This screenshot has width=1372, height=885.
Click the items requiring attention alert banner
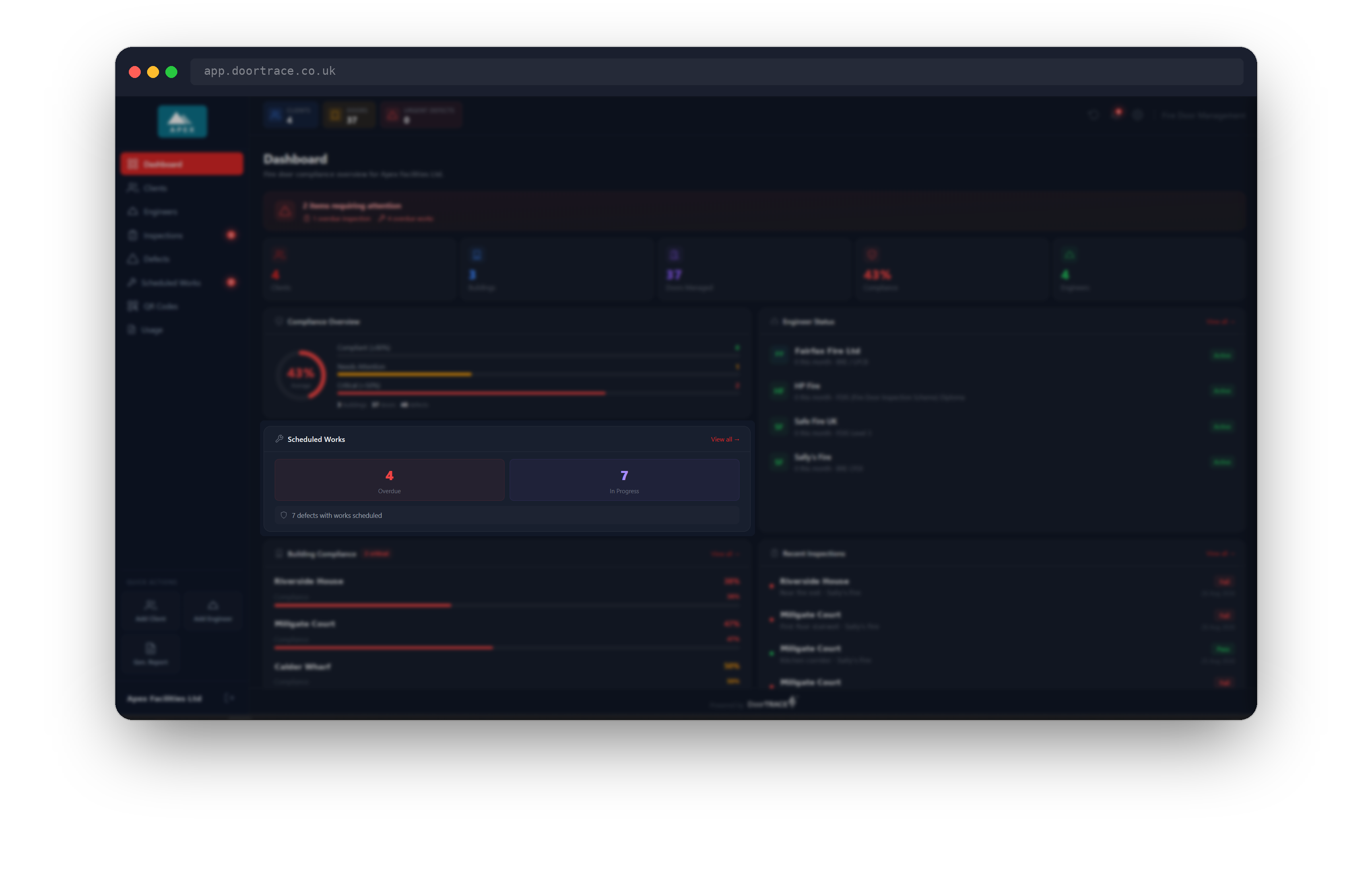754,211
